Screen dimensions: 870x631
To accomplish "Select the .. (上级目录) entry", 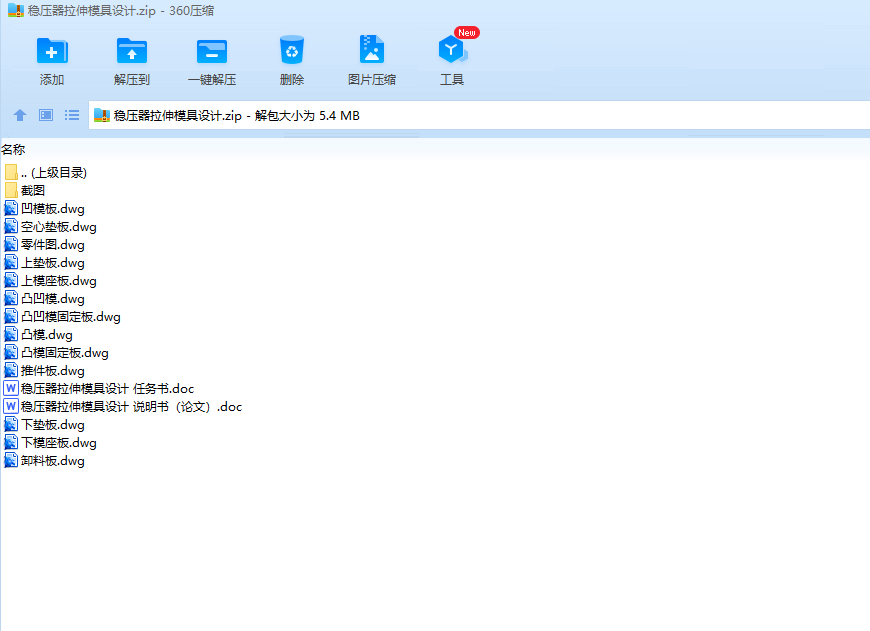I will [54, 173].
